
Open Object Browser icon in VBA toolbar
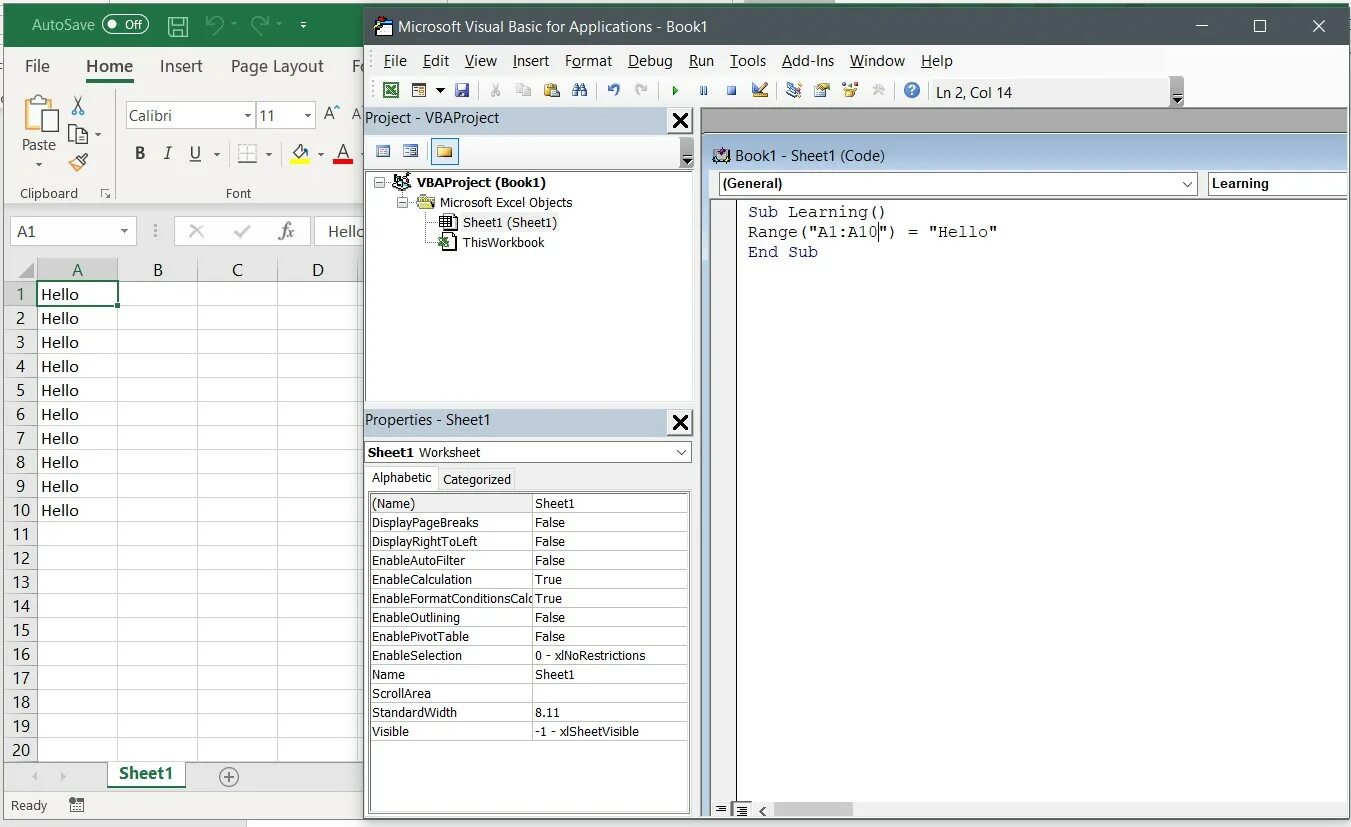[850, 91]
